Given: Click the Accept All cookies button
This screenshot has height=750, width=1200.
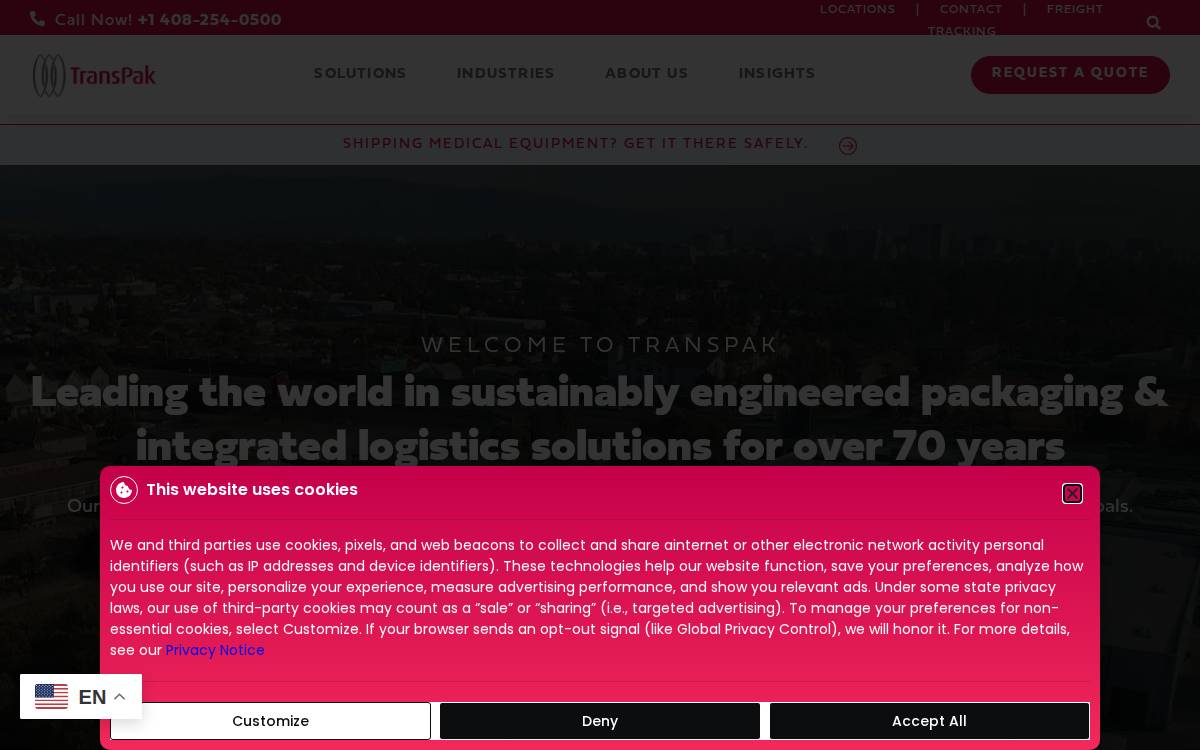Looking at the screenshot, I should click(929, 721).
